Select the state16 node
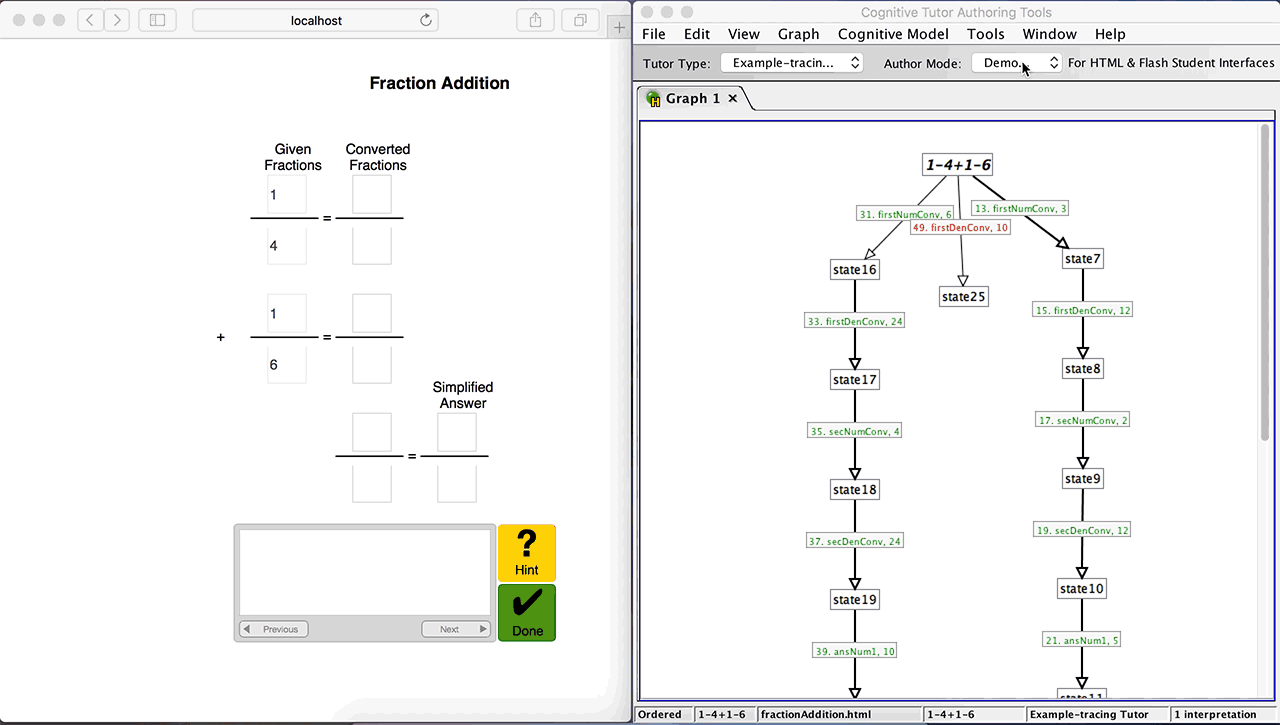The height and width of the screenshot is (725, 1280). click(855, 269)
